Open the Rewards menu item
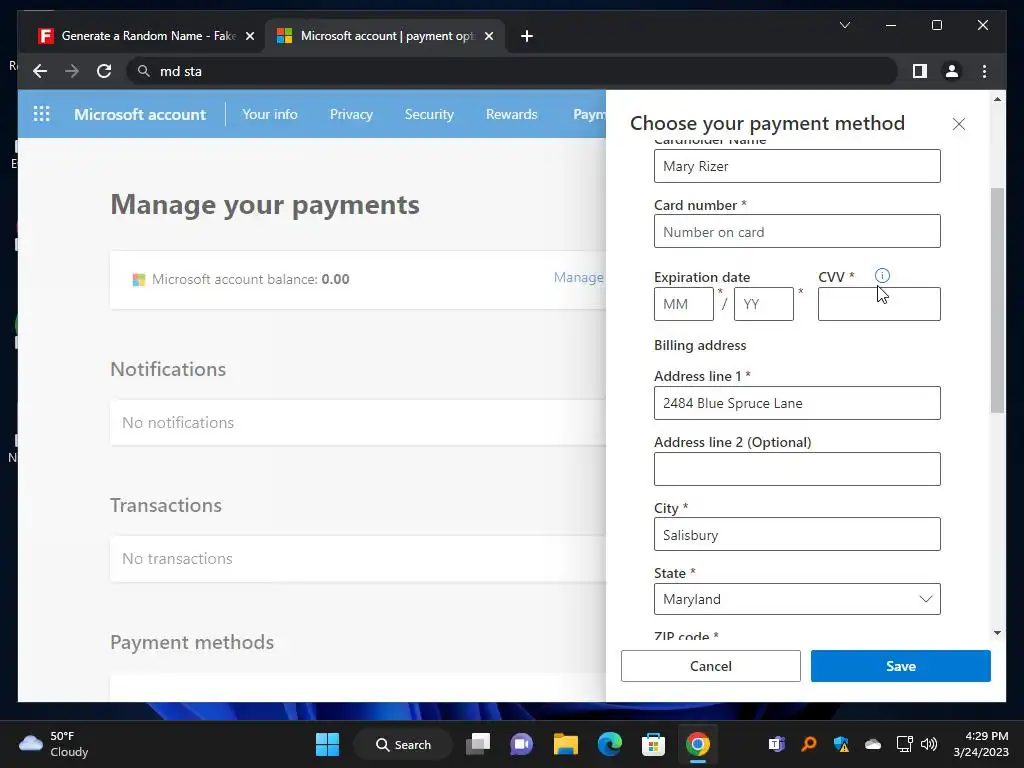 [x=511, y=114]
